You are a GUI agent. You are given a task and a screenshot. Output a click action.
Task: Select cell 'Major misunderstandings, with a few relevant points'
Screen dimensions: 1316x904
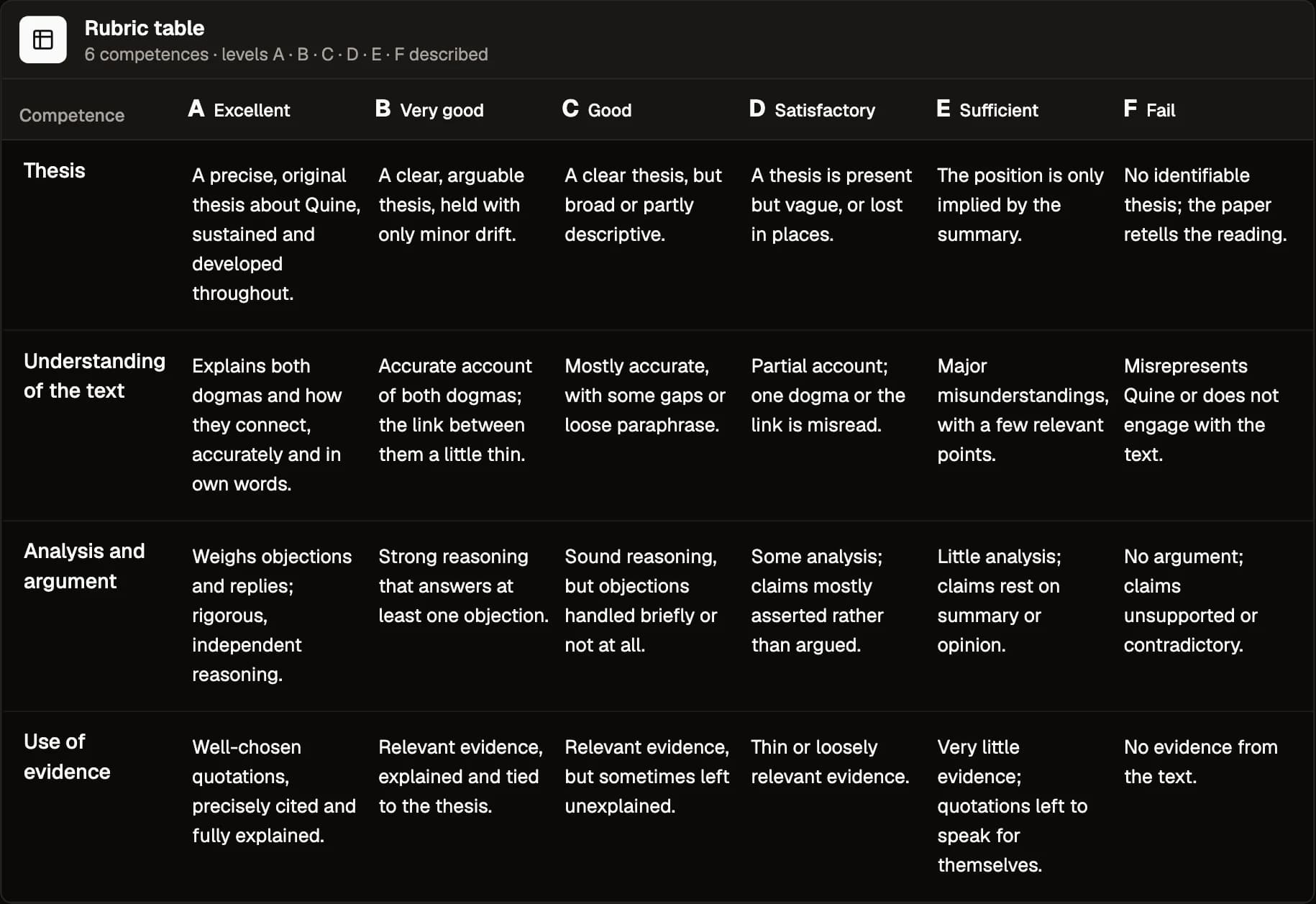pos(1023,410)
